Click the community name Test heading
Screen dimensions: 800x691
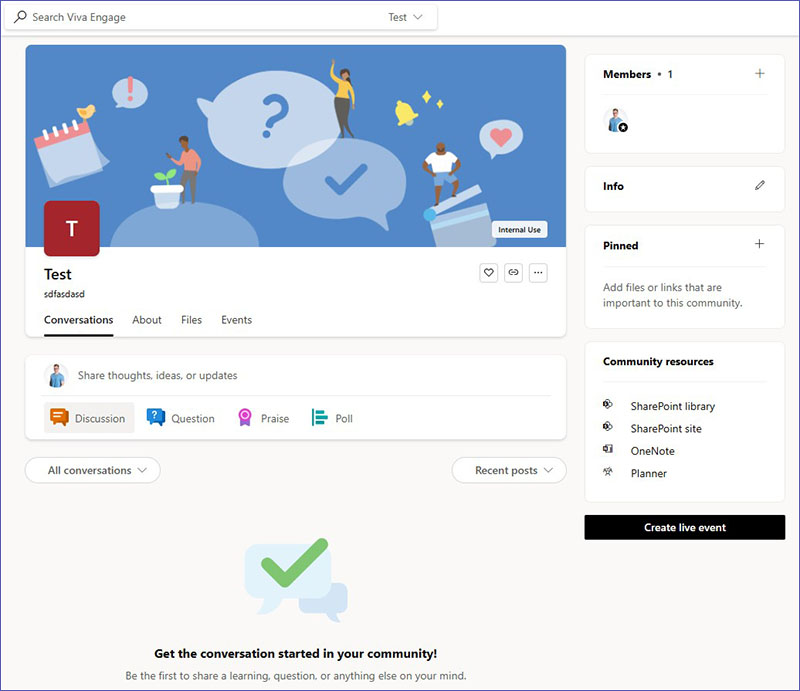click(58, 275)
